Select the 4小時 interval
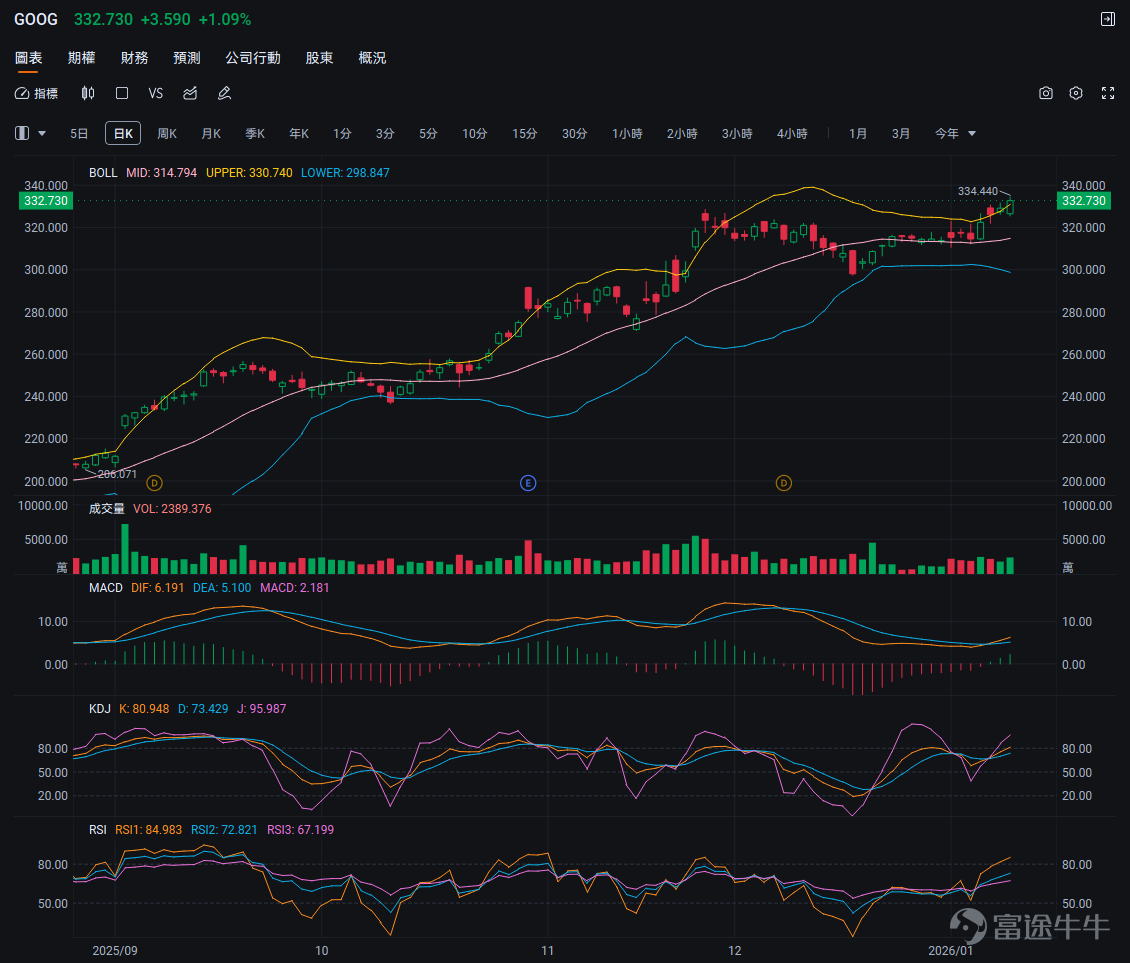This screenshot has width=1130, height=963. 792,133
